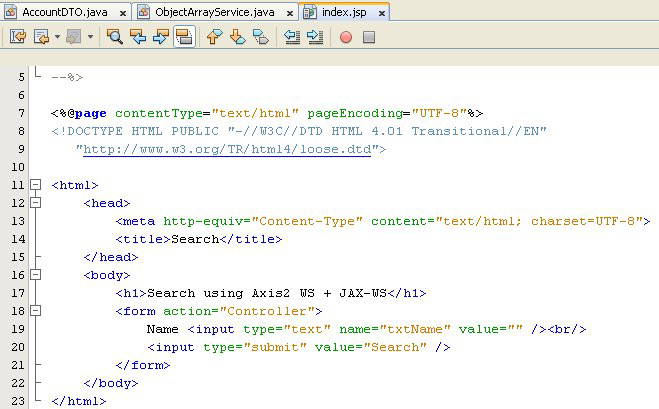
Task: Collapse the body fold on line 16
Action: point(36,274)
